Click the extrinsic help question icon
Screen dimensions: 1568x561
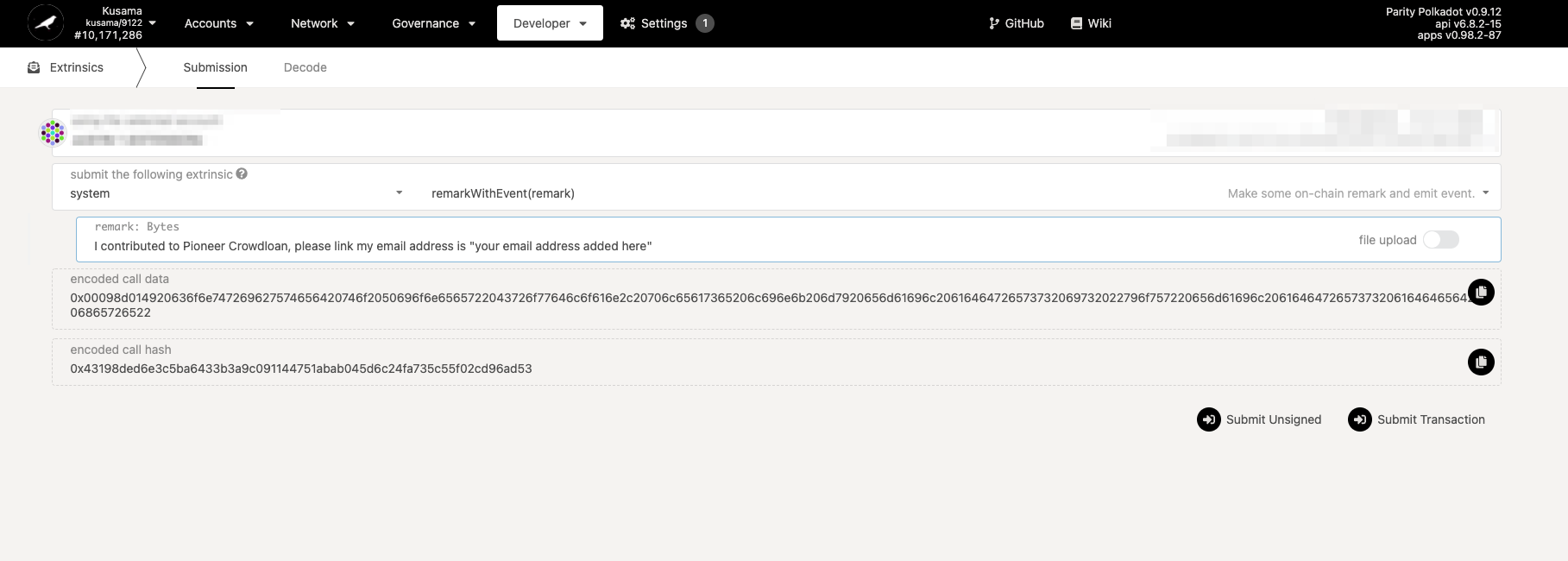[x=242, y=173]
